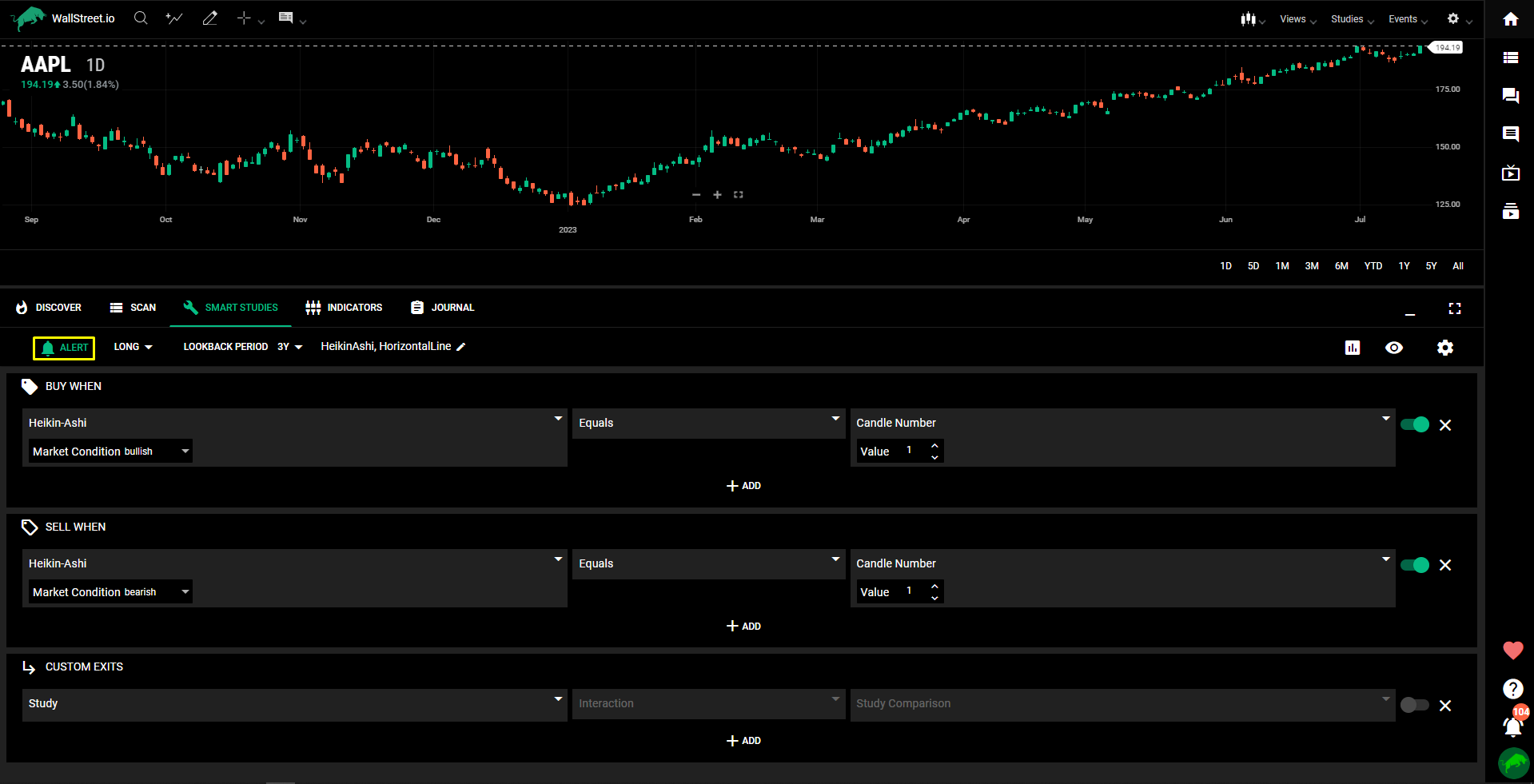Viewport: 1534px width, 784px height.
Task: Open Sell When Equals interaction dropdown
Action: point(709,563)
